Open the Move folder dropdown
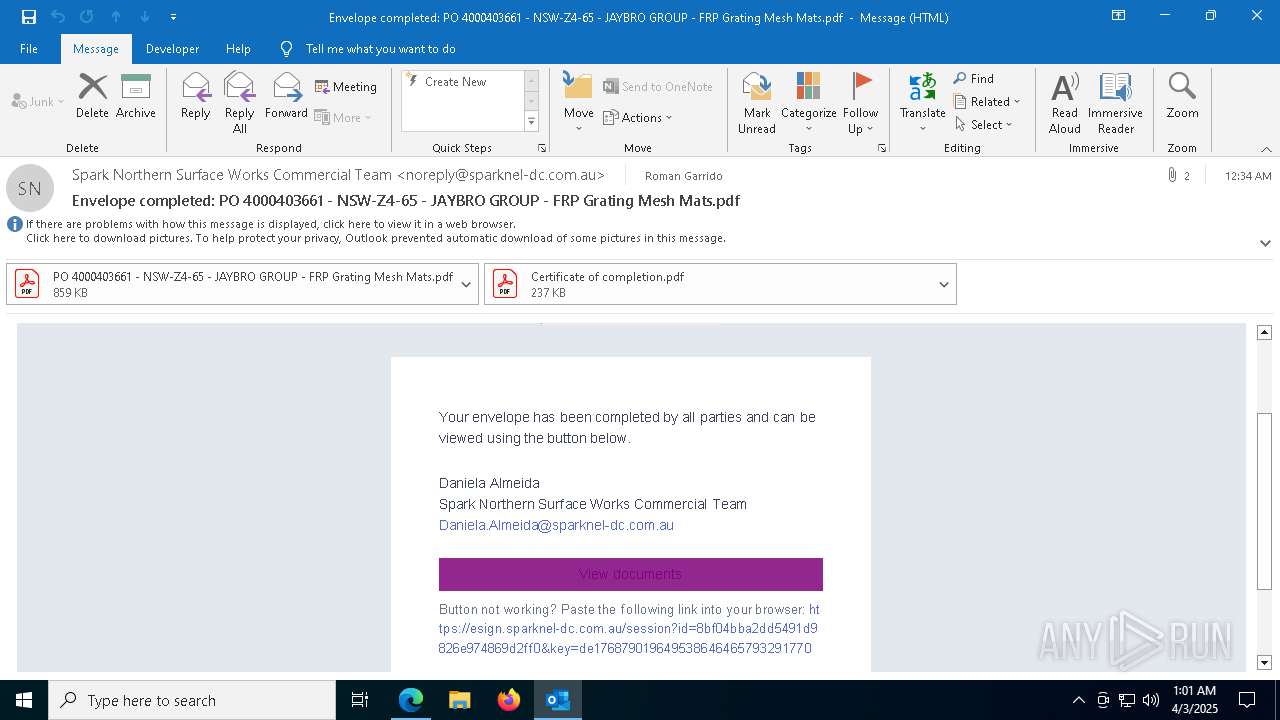 [578, 103]
